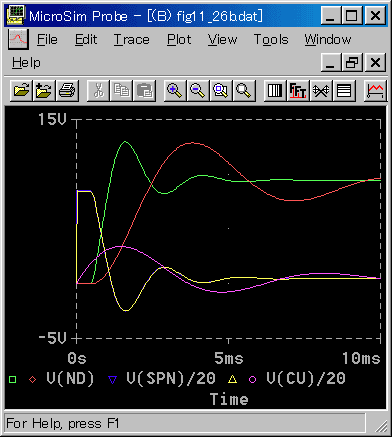Restore the inner document window
392x437 pixels.
tap(352, 62)
